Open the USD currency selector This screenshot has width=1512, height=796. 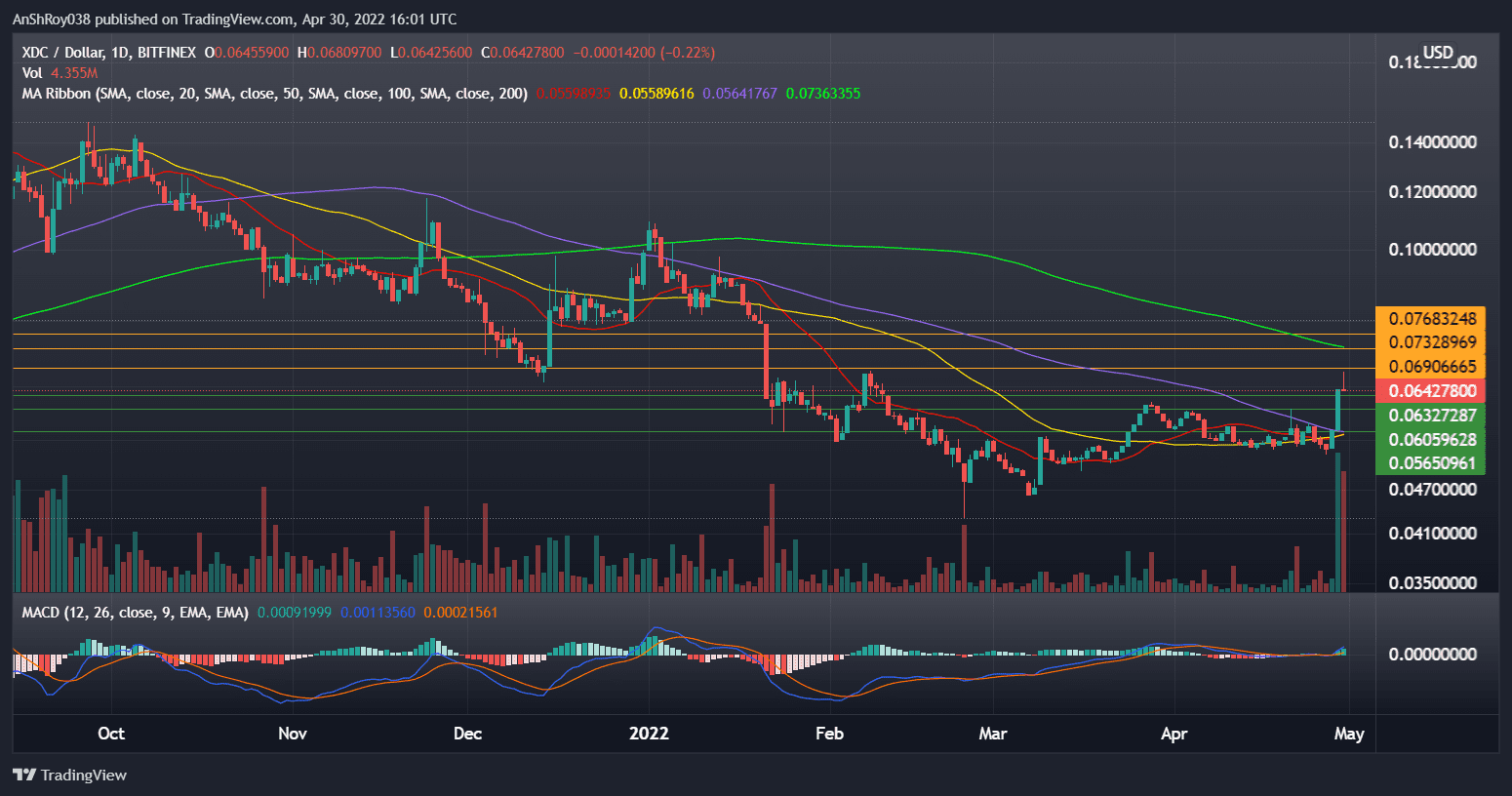click(1437, 53)
